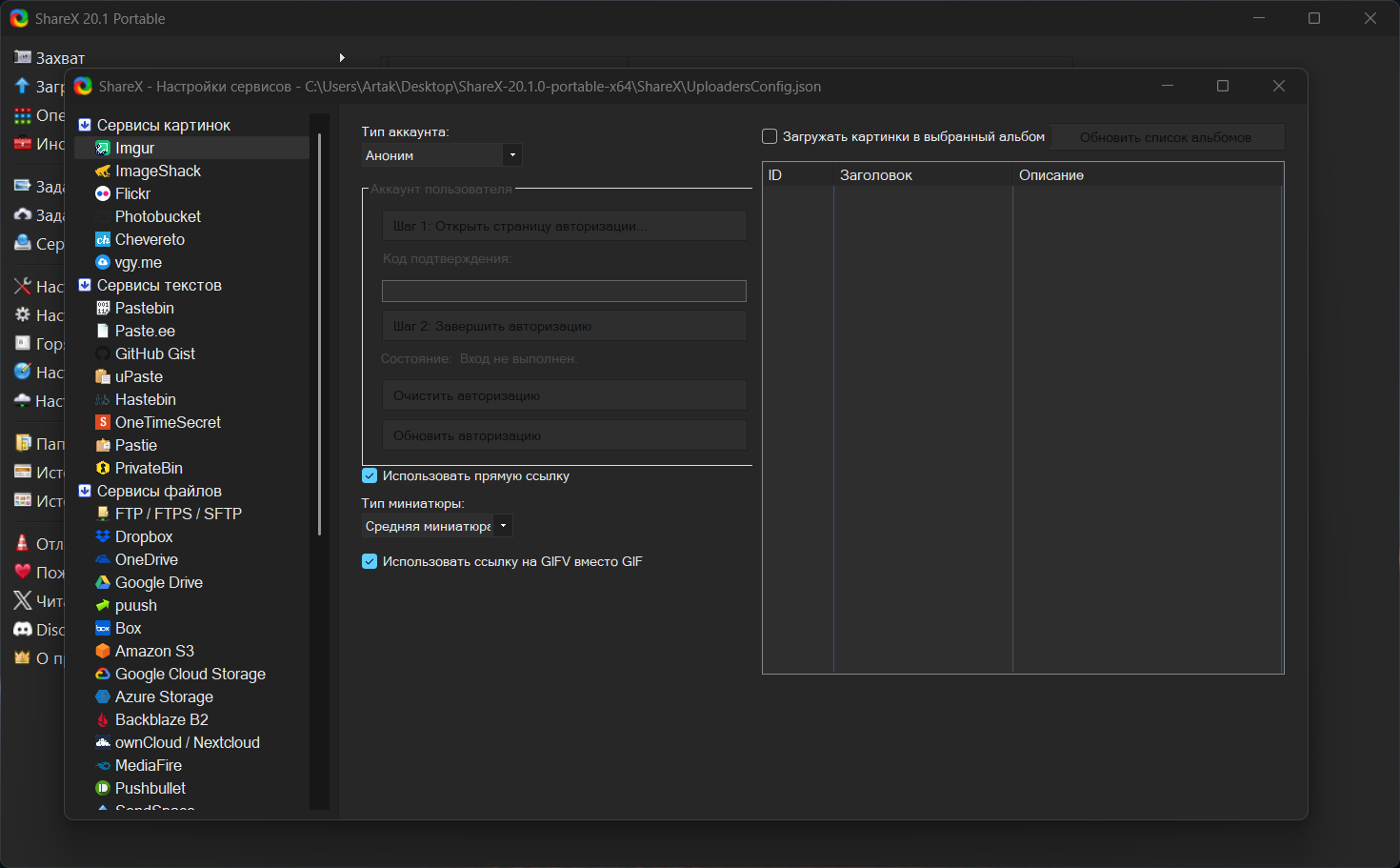Click the Flickr service icon

tap(103, 193)
